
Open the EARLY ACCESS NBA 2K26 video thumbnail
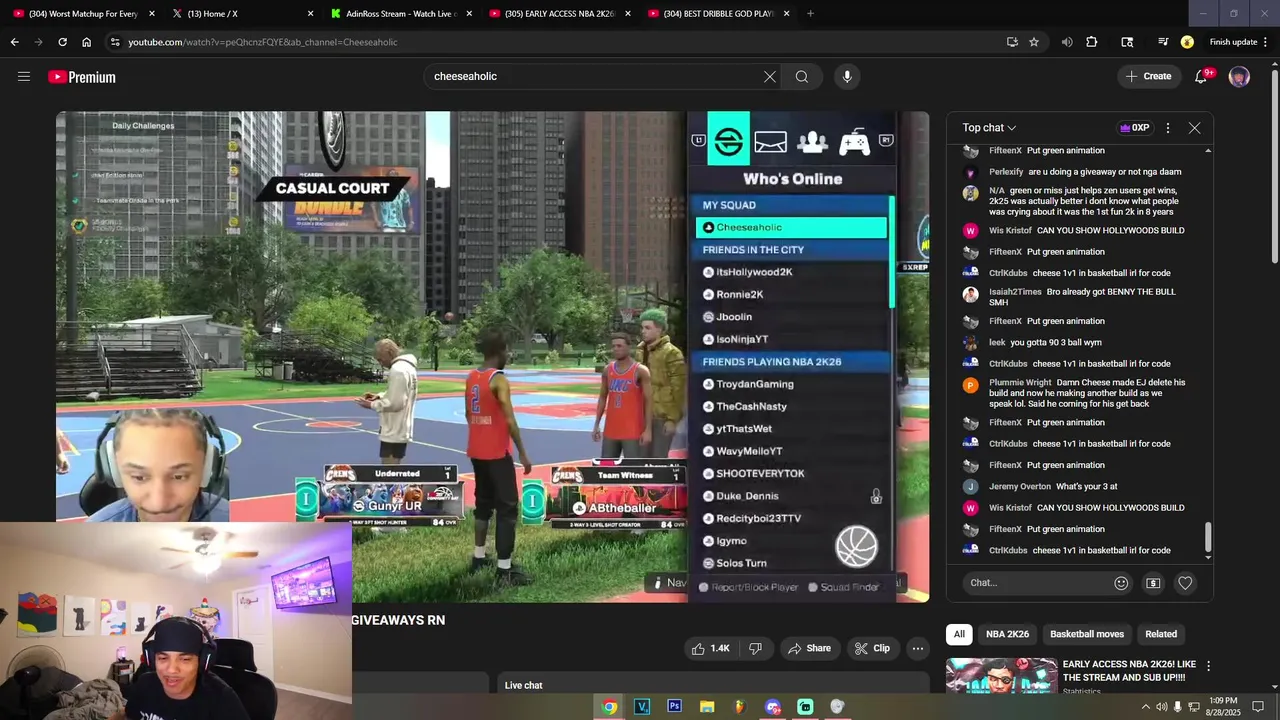pos(1001,675)
